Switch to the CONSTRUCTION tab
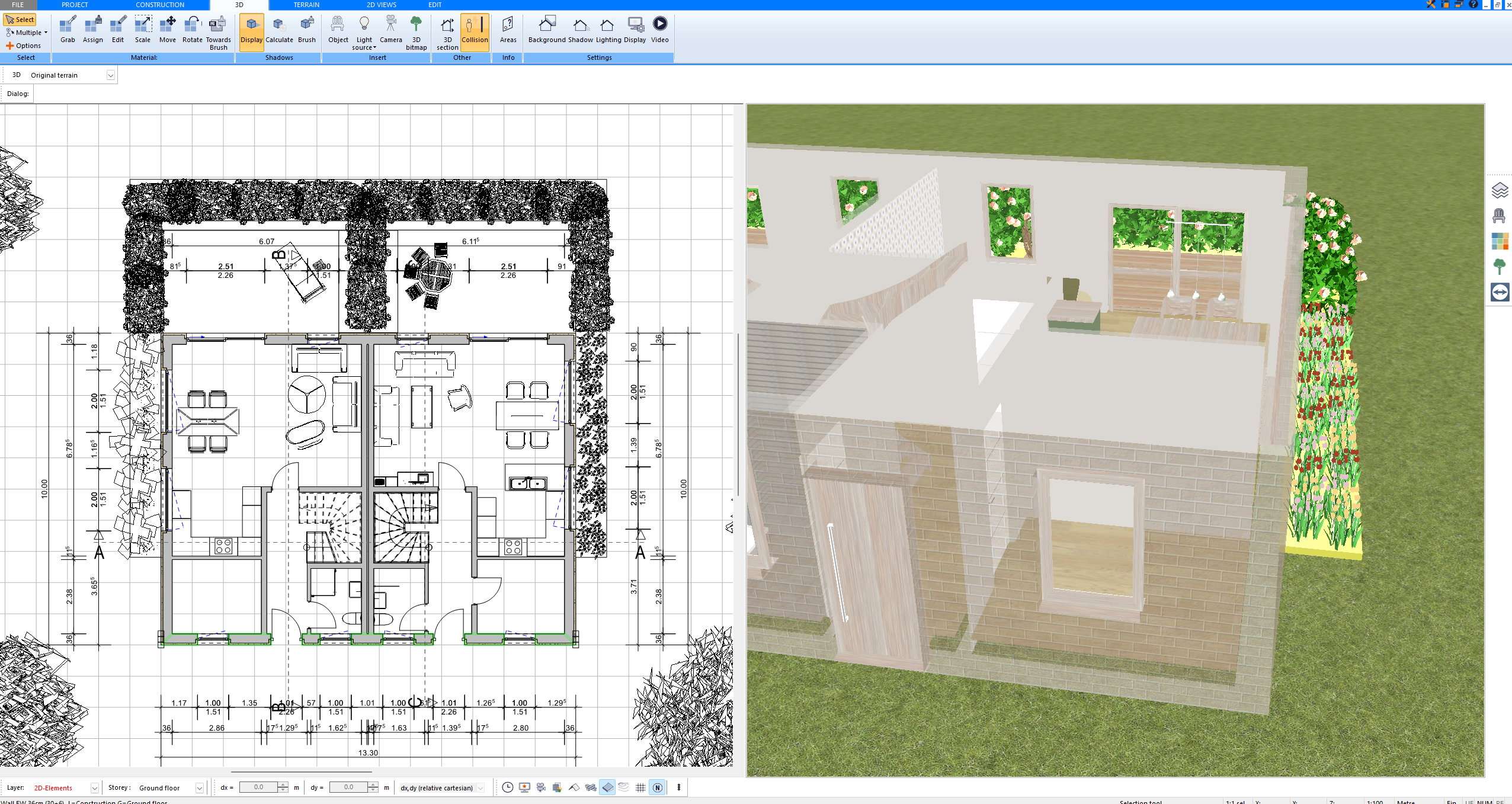The width and height of the screenshot is (1512, 804). [x=160, y=4]
